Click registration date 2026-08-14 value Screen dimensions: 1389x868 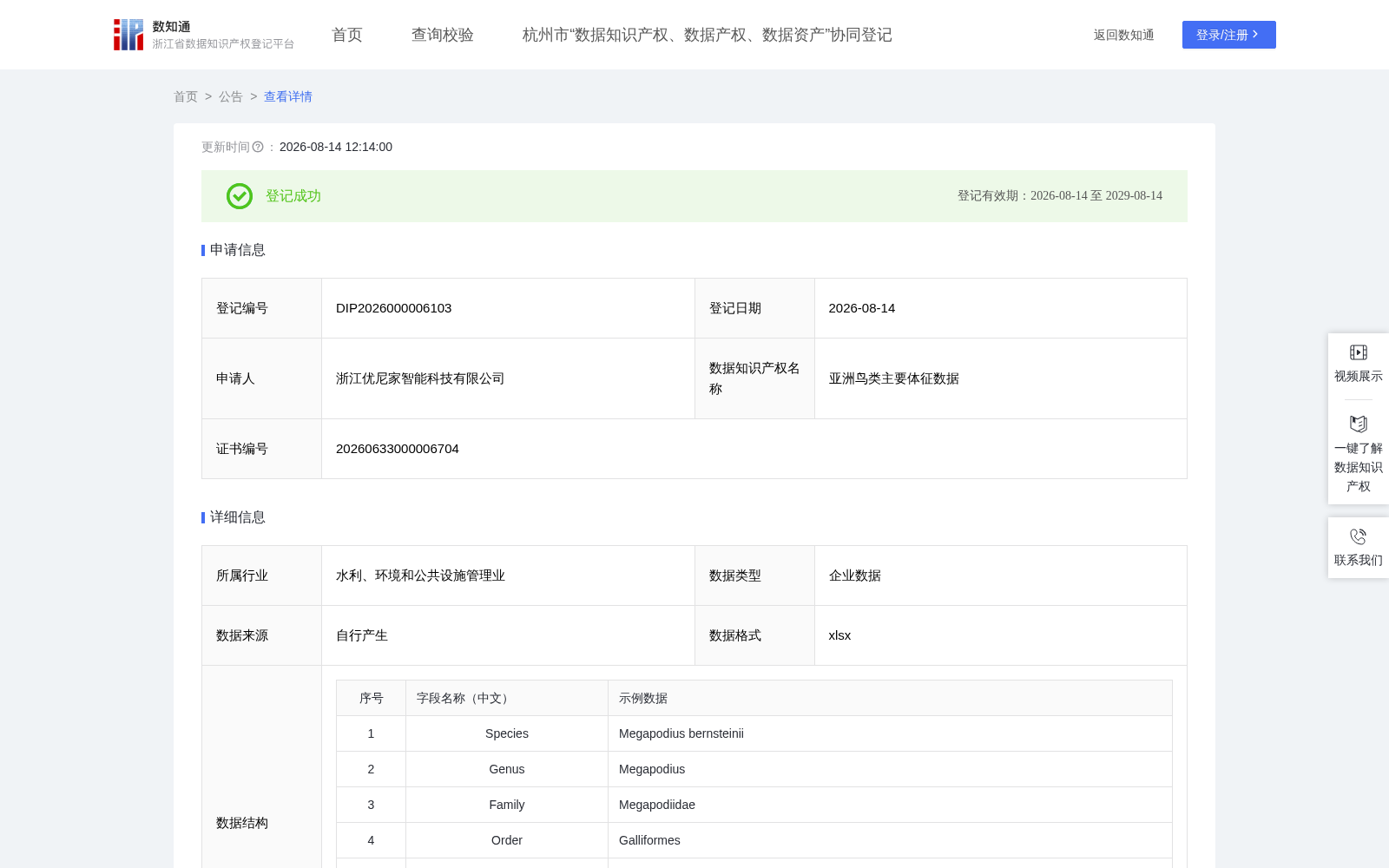click(862, 308)
